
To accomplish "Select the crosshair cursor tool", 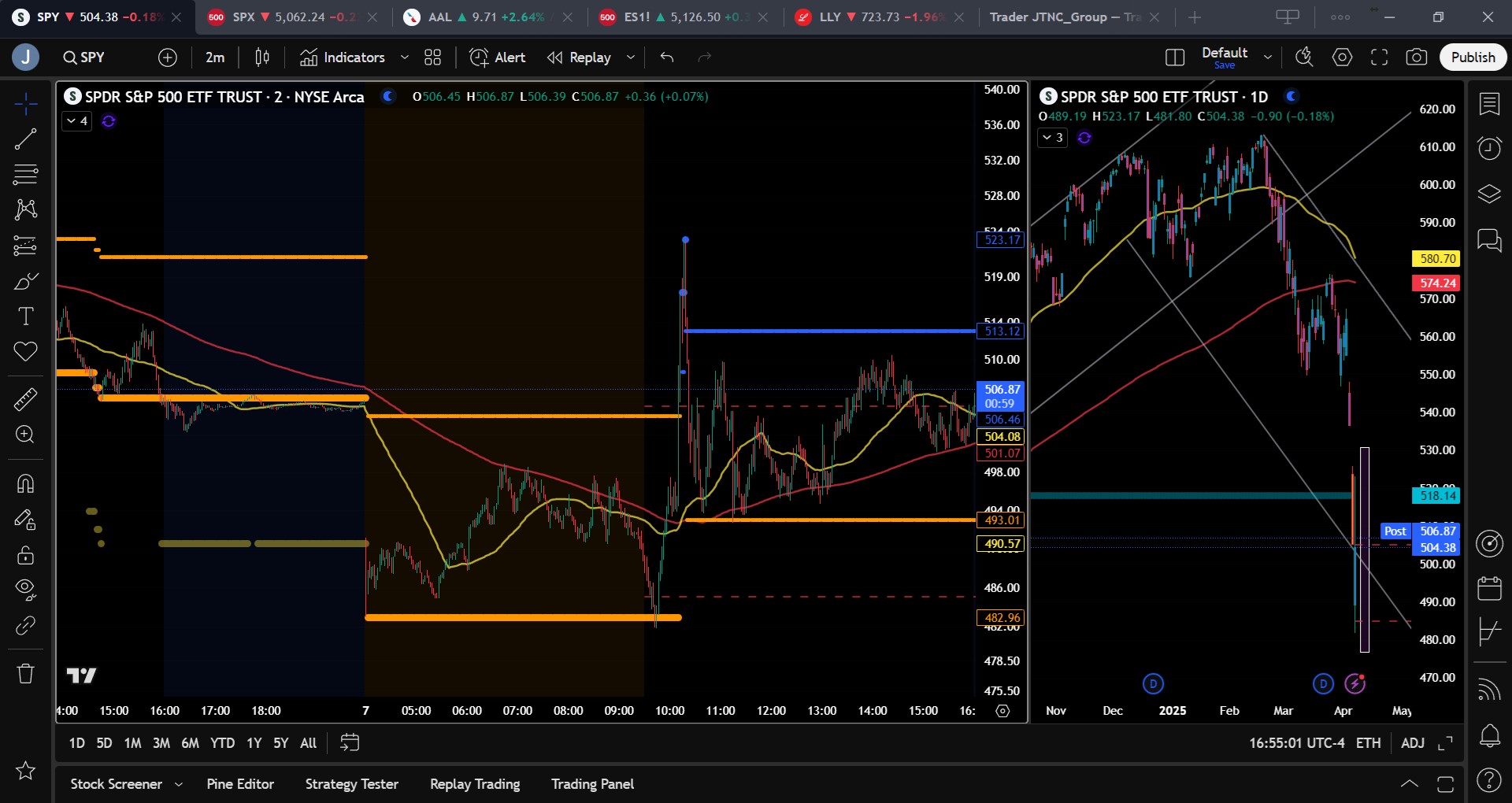I will point(25,104).
